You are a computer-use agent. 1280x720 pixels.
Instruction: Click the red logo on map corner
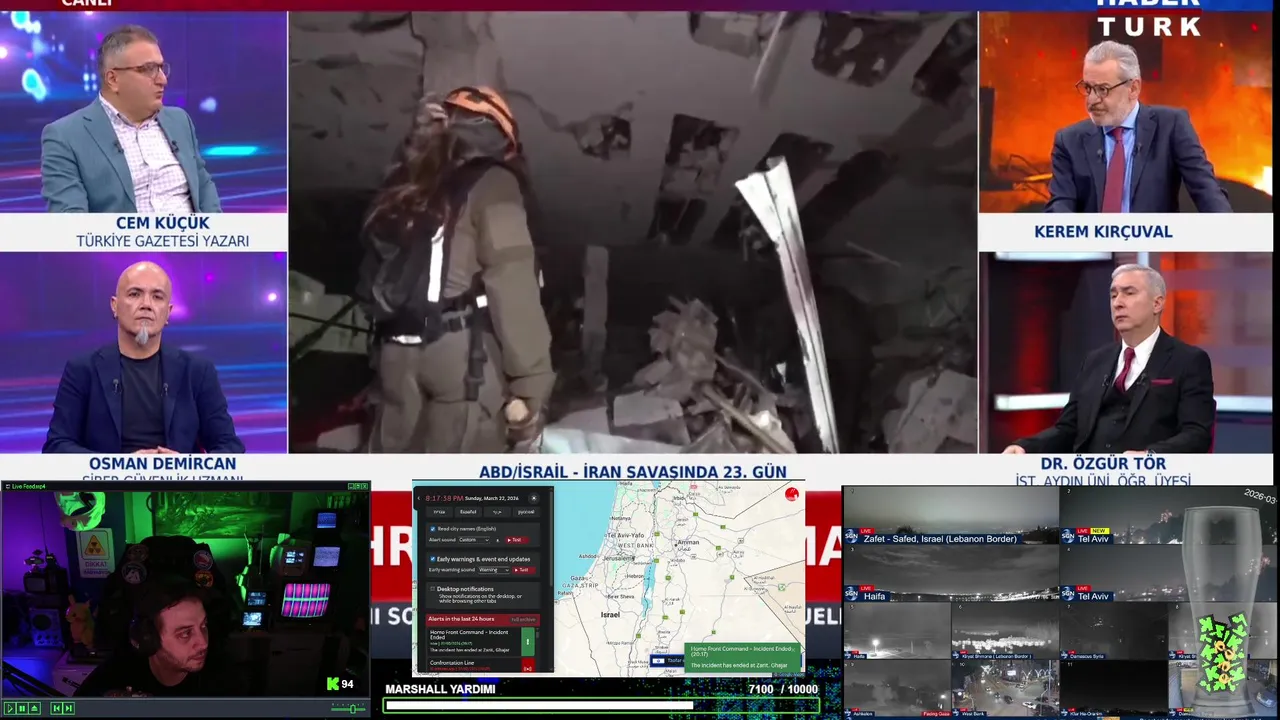[791, 494]
